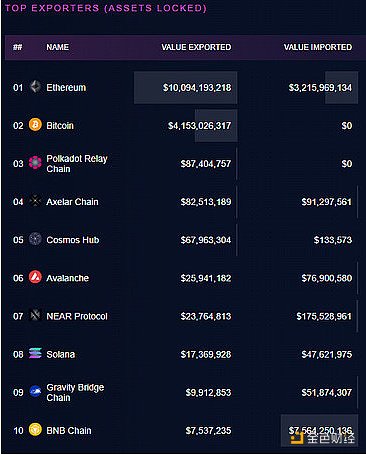Click the Axelar Chain X icon
366x455 pixels.
click(35, 201)
